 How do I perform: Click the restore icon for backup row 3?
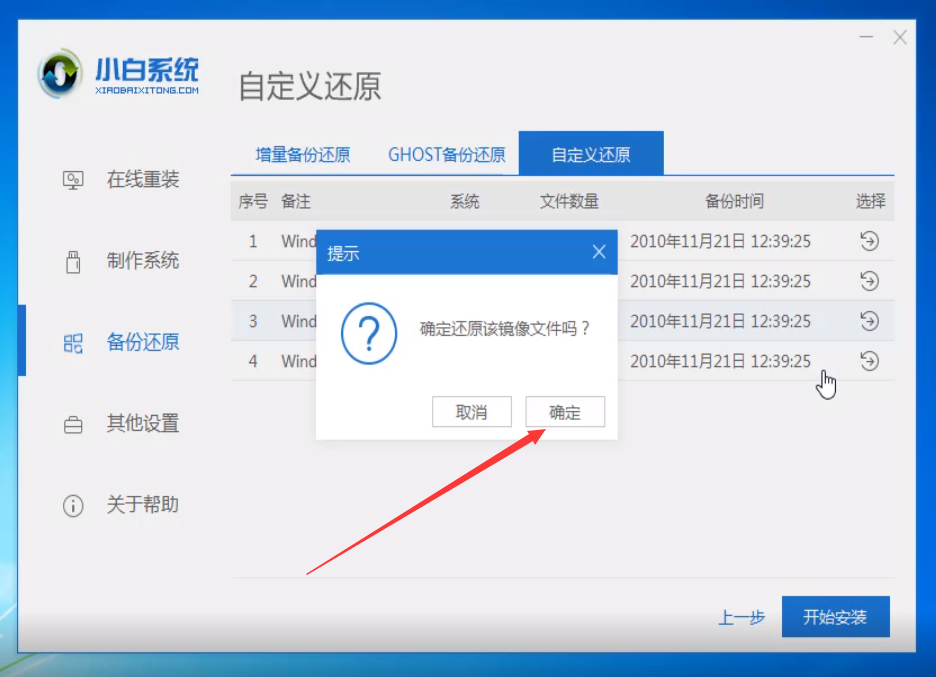coord(871,321)
